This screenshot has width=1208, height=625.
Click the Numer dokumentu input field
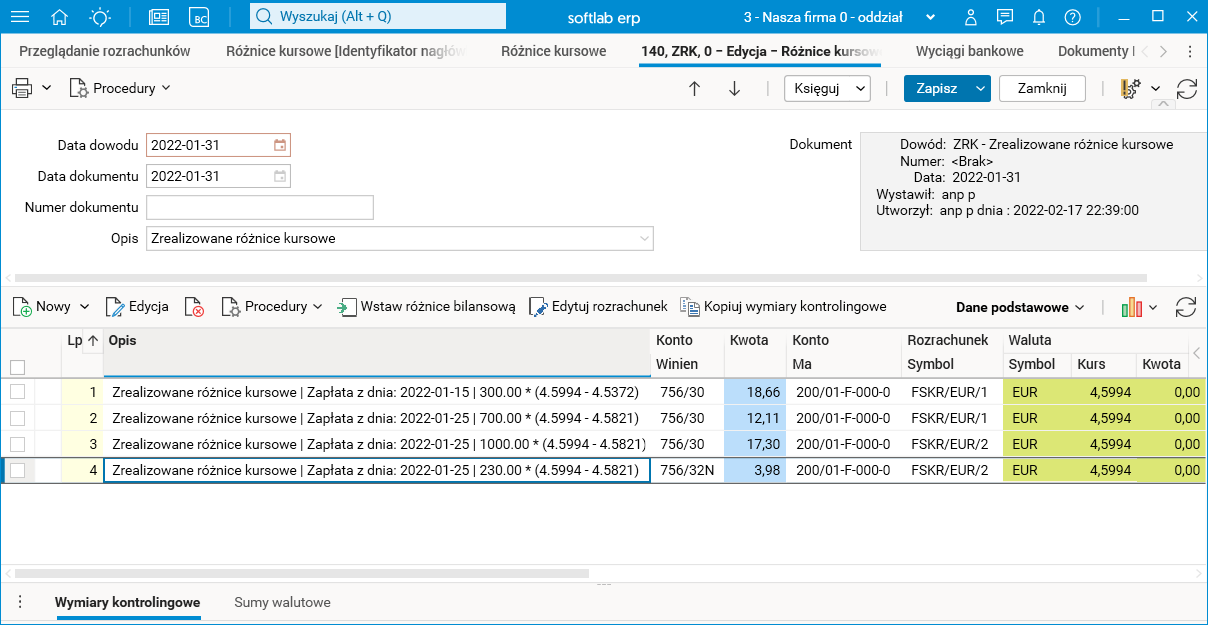(260, 207)
